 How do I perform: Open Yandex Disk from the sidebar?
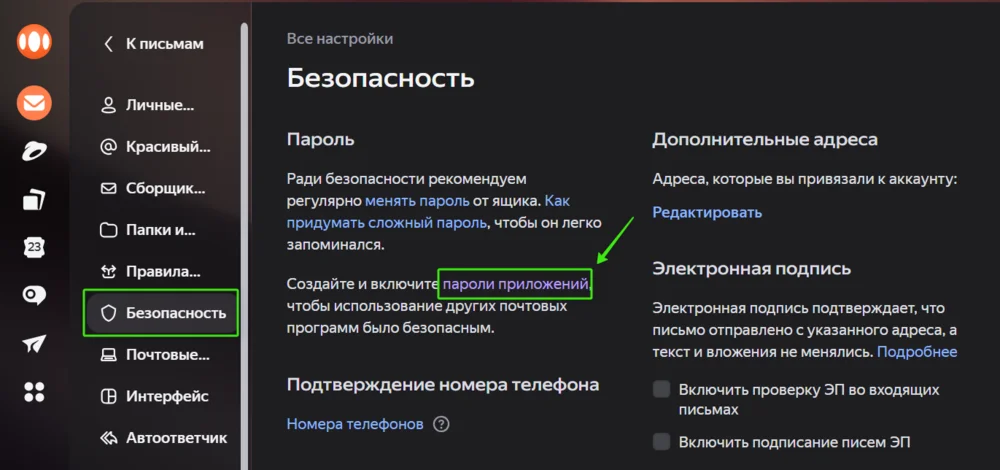point(34,152)
